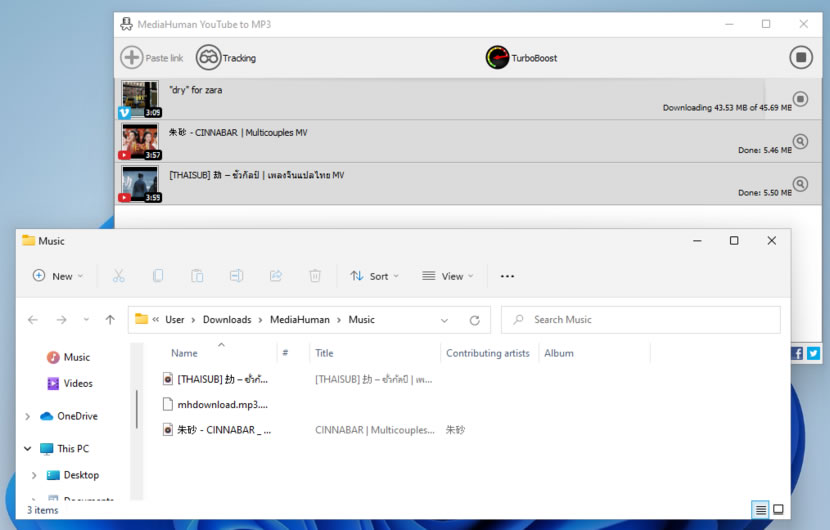Switch to details view in status bar
830x530 pixels.
(761, 509)
